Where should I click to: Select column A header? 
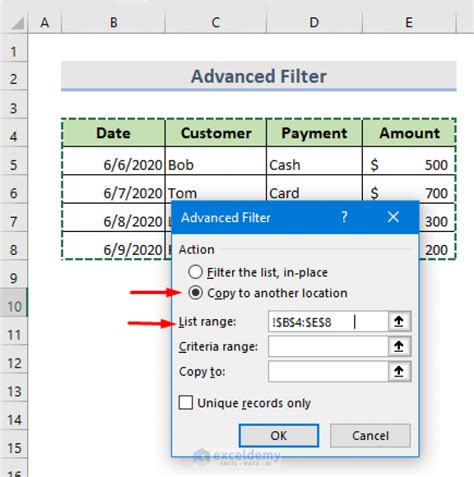[x=45, y=23]
